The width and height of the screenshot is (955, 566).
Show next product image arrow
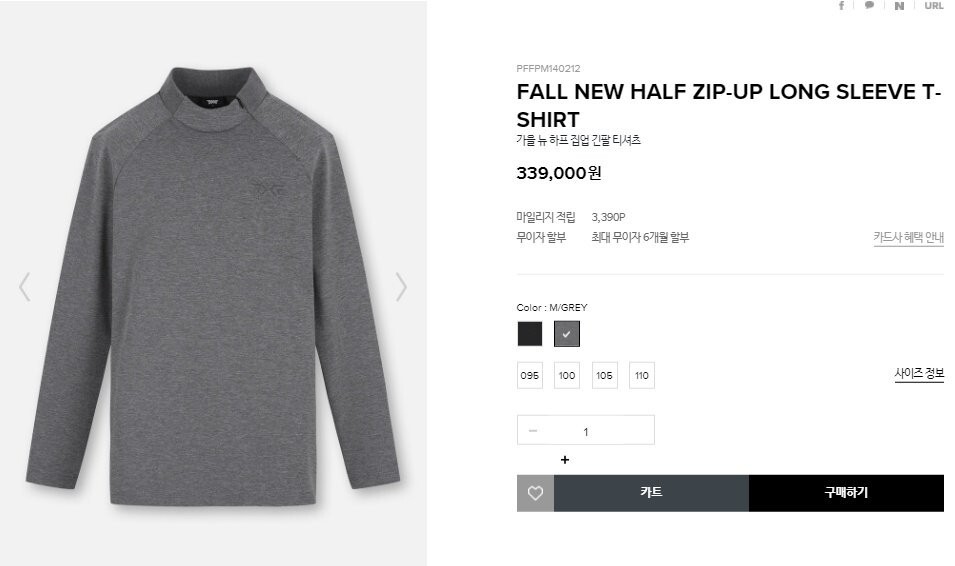pos(401,287)
